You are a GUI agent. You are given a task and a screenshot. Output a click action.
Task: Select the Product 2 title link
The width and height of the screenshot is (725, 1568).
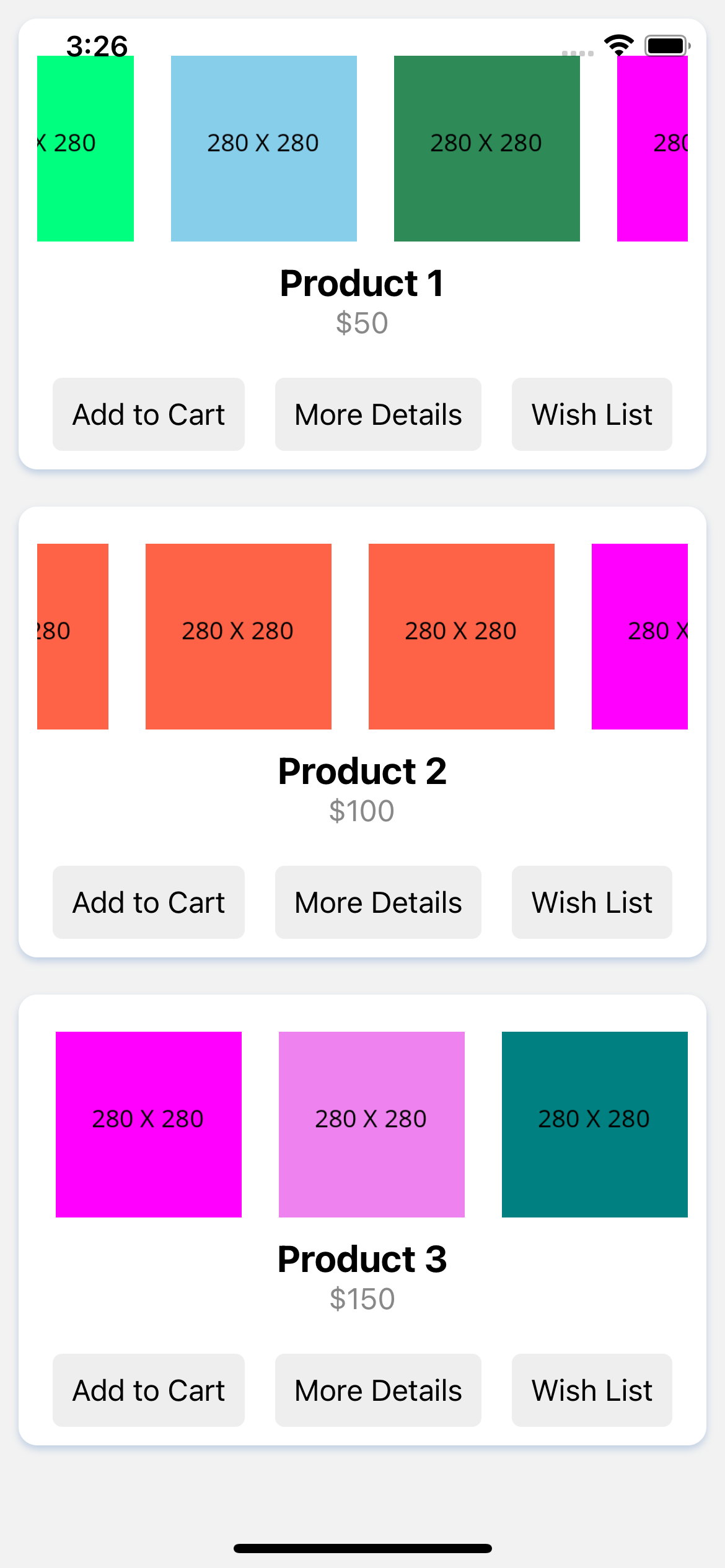[x=362, y=770]
